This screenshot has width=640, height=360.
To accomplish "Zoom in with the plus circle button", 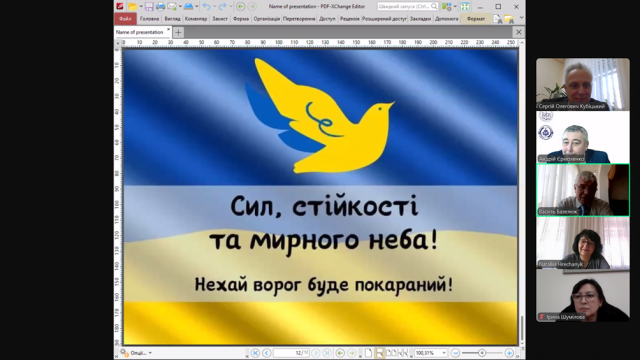I will coord(509,353).
